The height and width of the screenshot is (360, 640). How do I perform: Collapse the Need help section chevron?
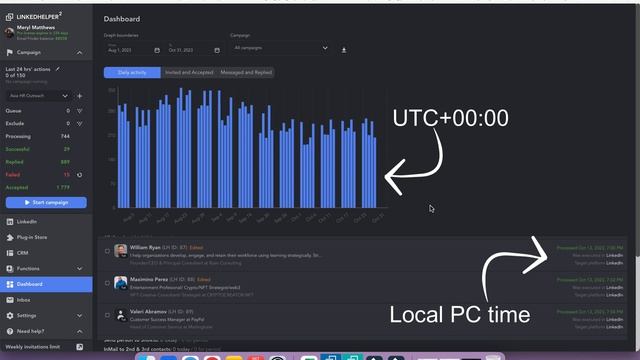(x=79, y=331)
